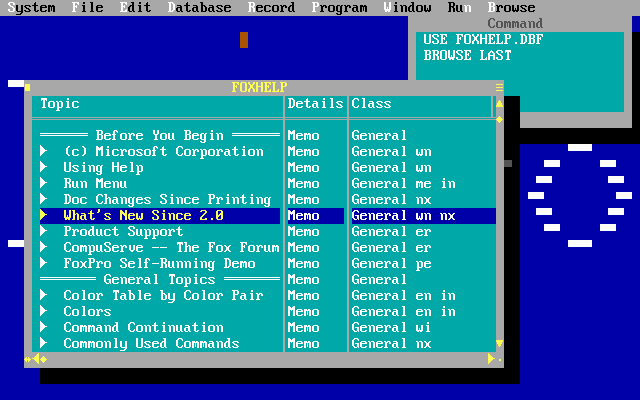The height and width of the screenshot is (400, 640).
Task: Click the vertical scrollbar down arrow
Action: point(500,344)
